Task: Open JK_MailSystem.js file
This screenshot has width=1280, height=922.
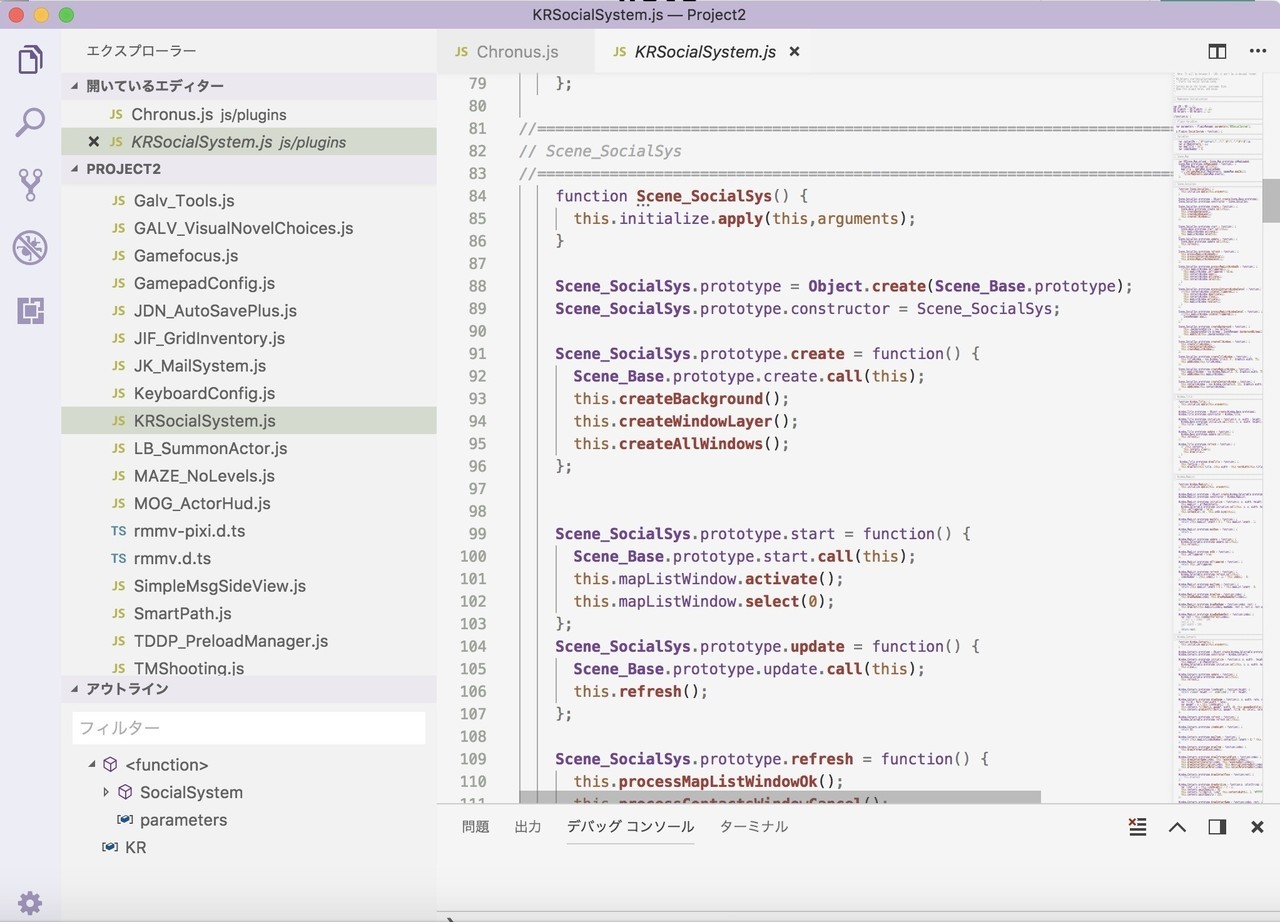Action: 249,366
